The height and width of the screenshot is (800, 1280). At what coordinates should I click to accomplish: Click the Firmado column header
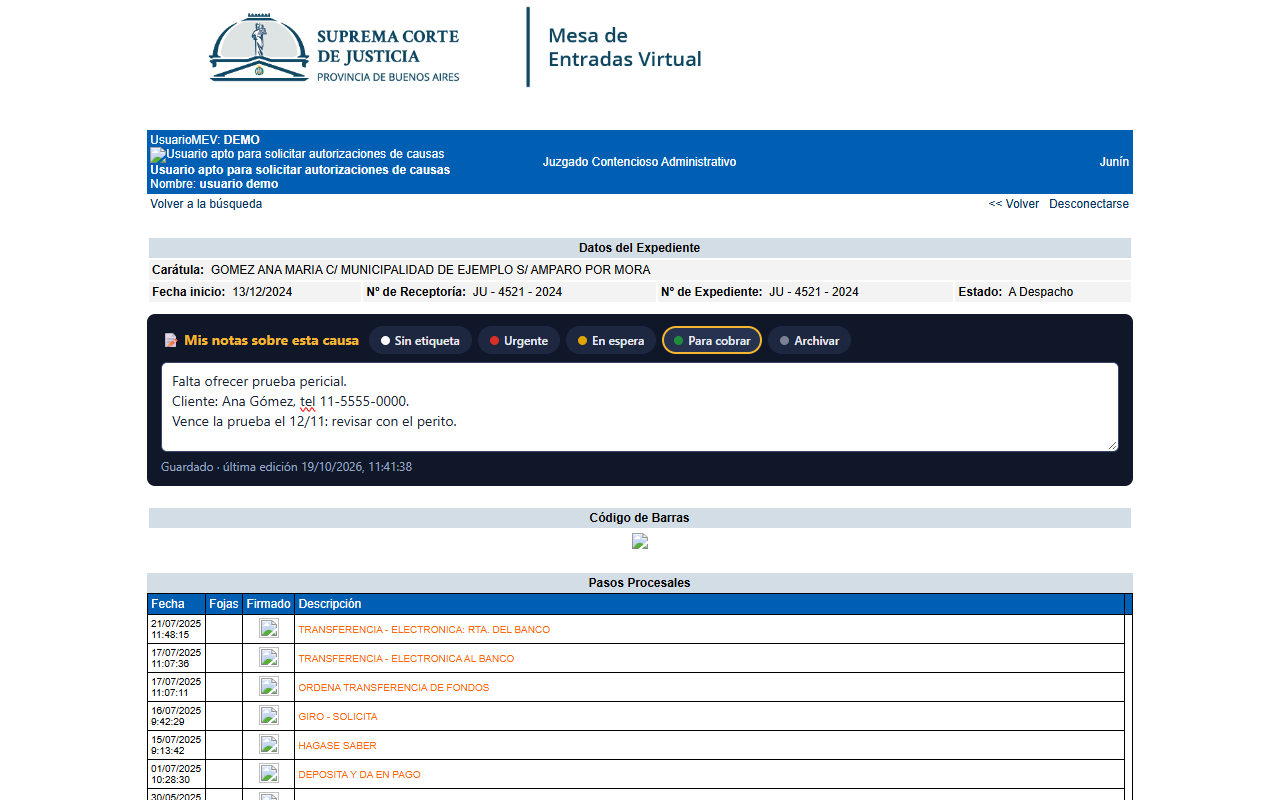(x=269, y=604)
